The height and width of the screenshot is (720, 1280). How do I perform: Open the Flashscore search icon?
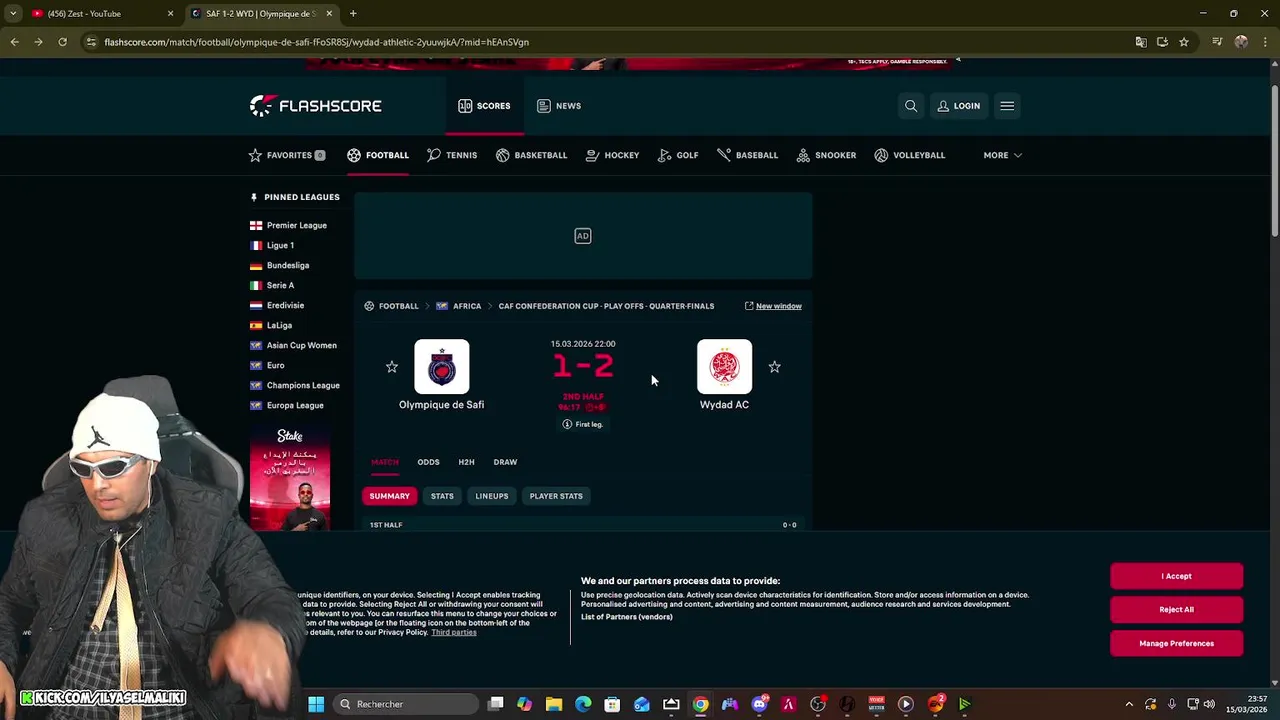click(911, 106)
